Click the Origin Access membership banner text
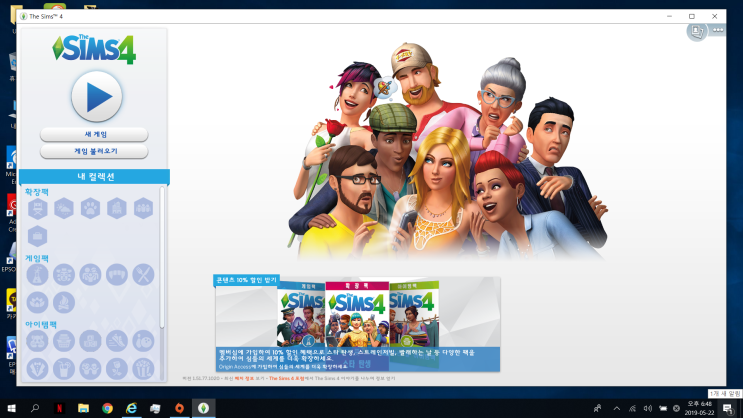The width and height of the screenshot is (743, 418). tap(283, 367)
